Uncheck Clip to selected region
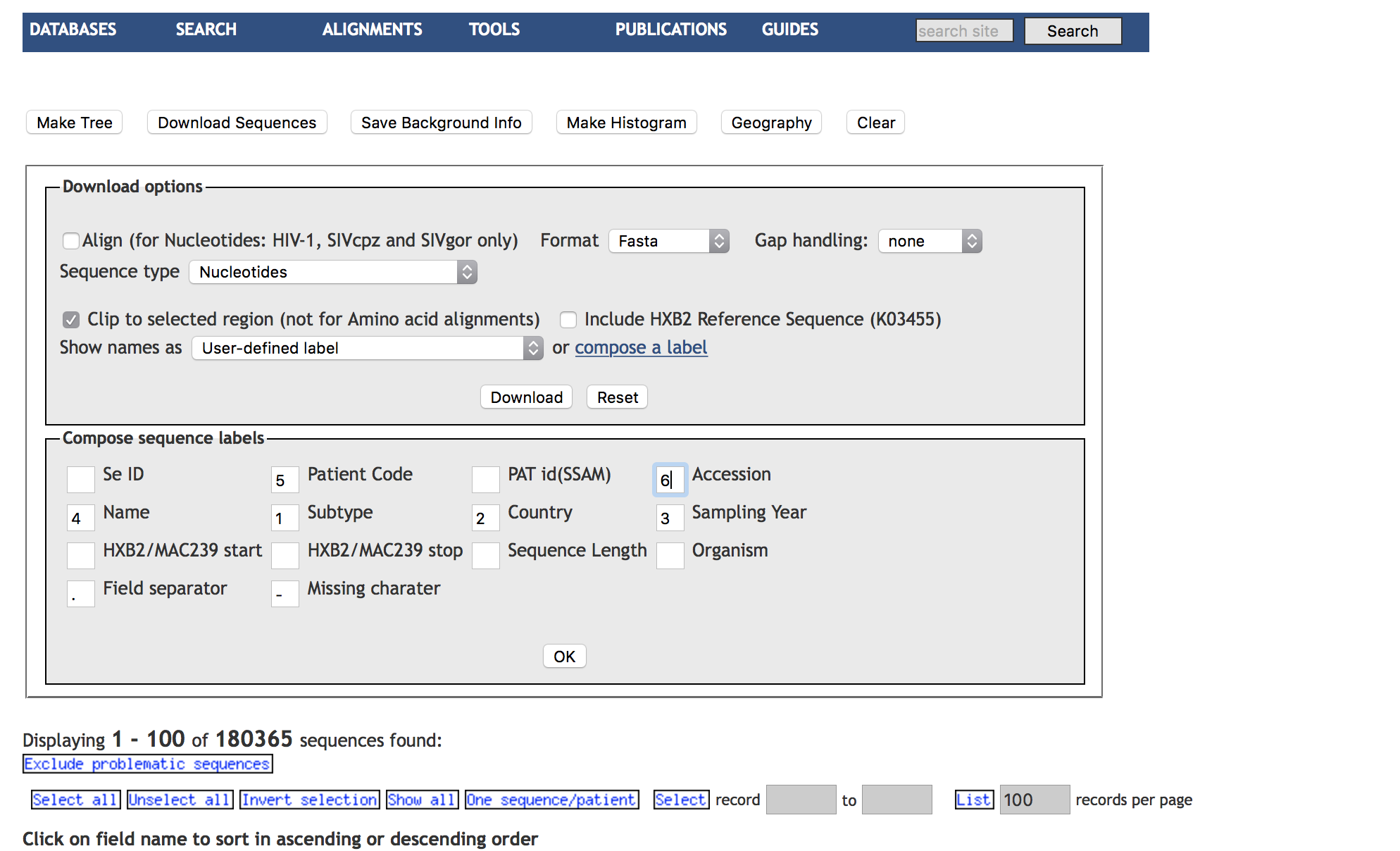 coord(70,320)
